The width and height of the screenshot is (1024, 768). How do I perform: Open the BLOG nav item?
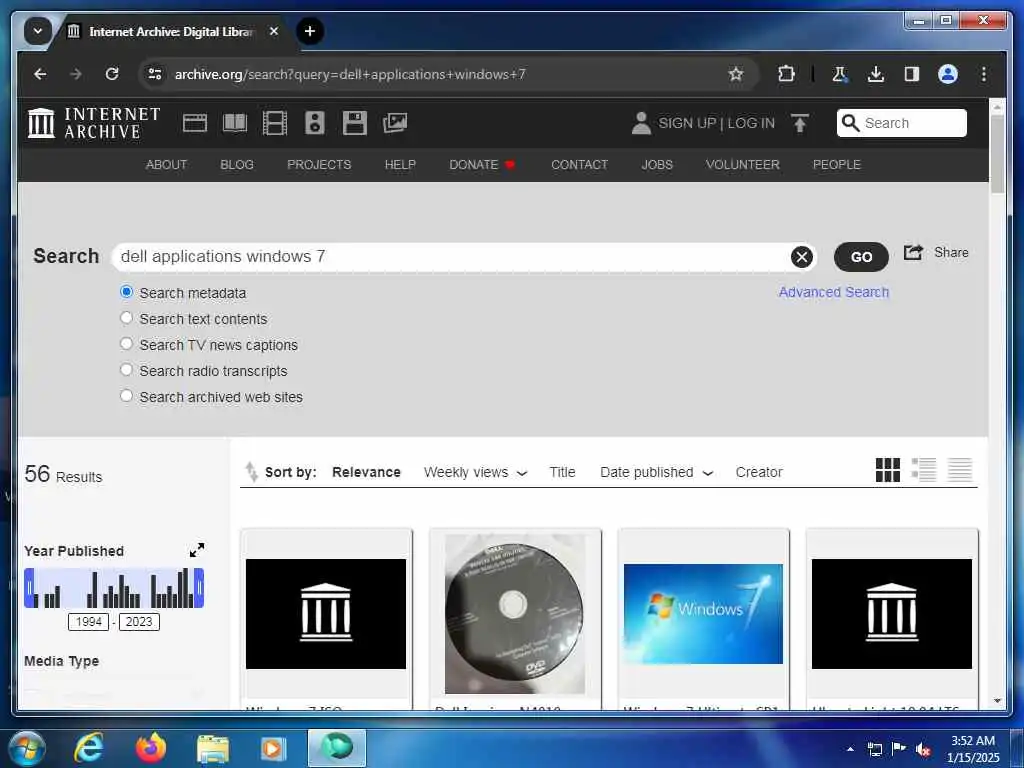237,165
